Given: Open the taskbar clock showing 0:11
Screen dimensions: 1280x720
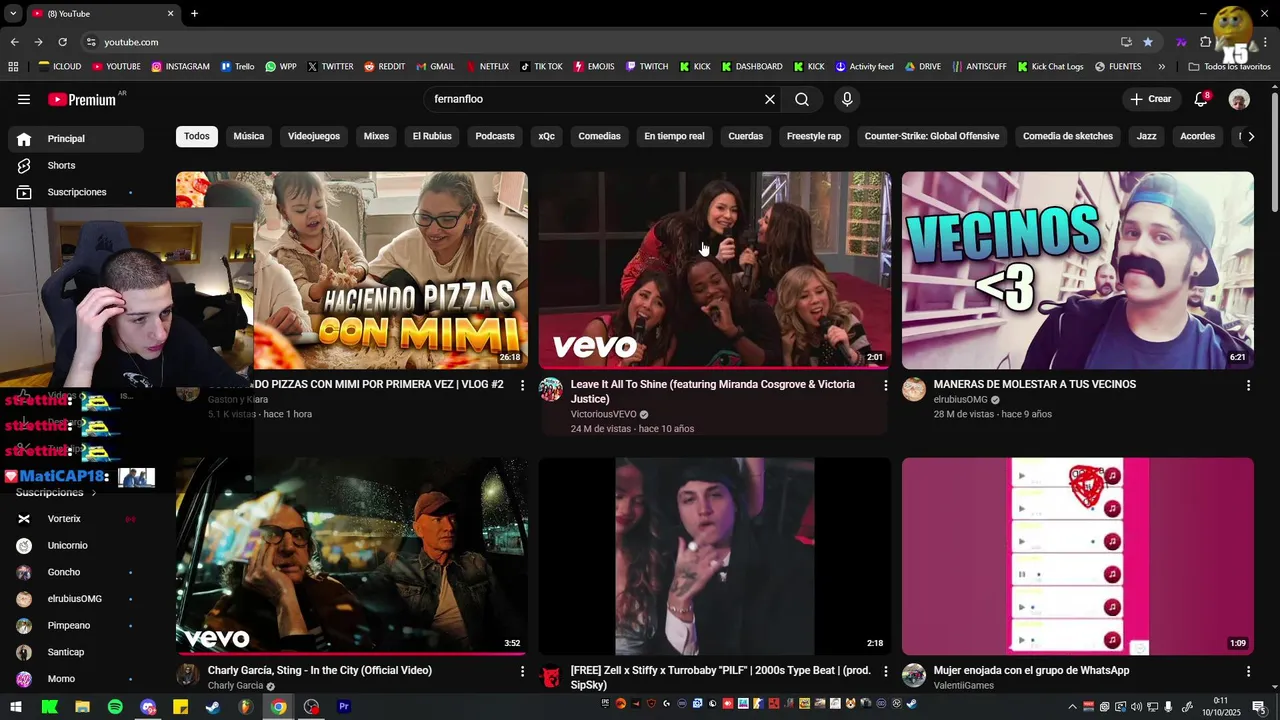Looking at the screenshot, I should coord(1221,707).
